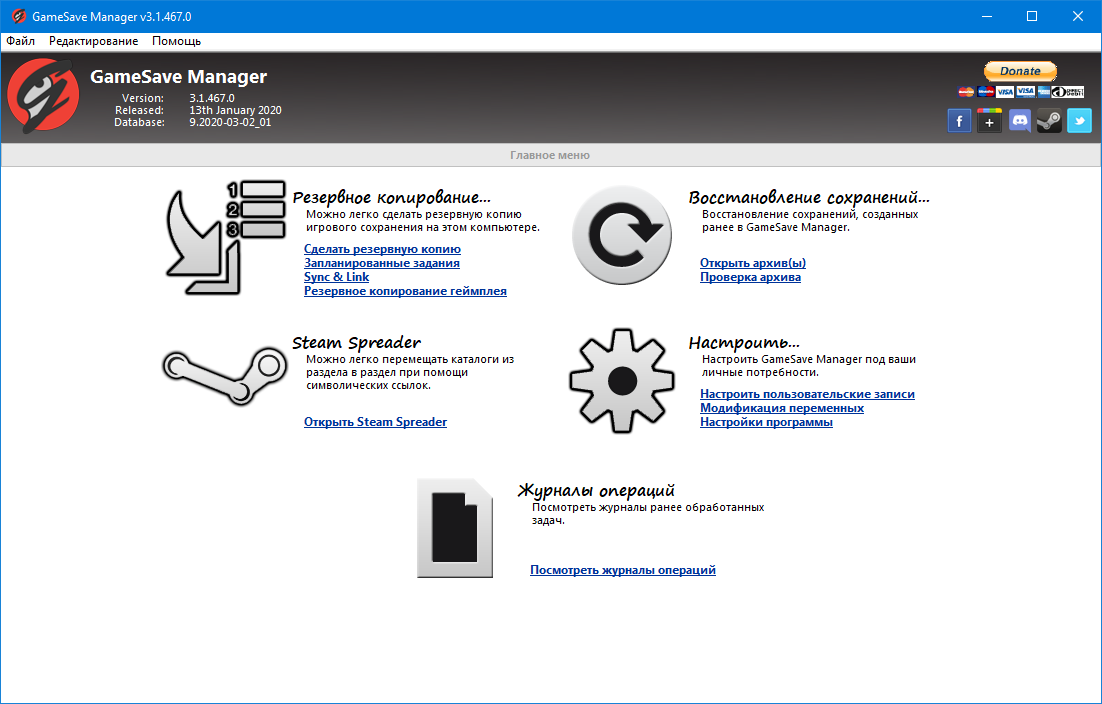The height and width of the screenshot is (704, 1102).
Task: Open the Помощь menu
Action: click(x=176, y=41)
